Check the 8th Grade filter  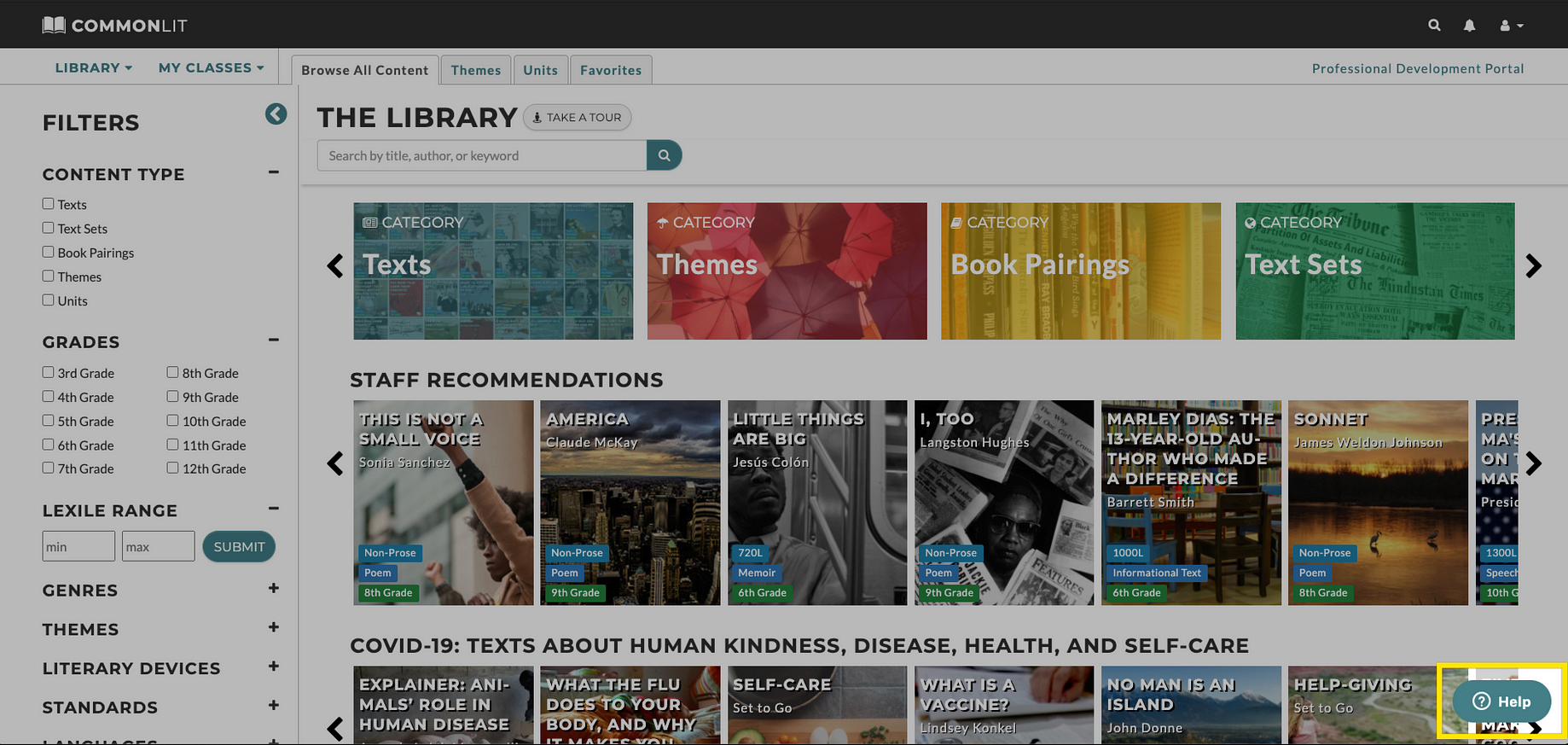coord(173,372)
